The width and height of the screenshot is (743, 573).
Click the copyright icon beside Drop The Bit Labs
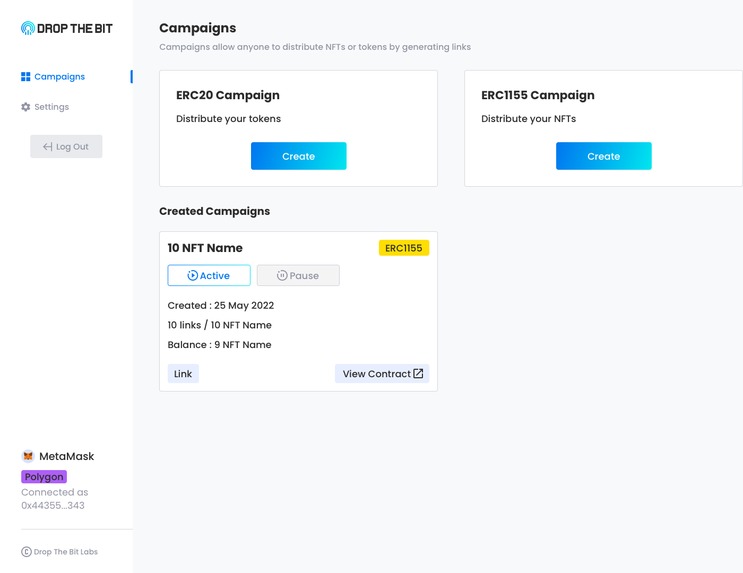[26, 552]
